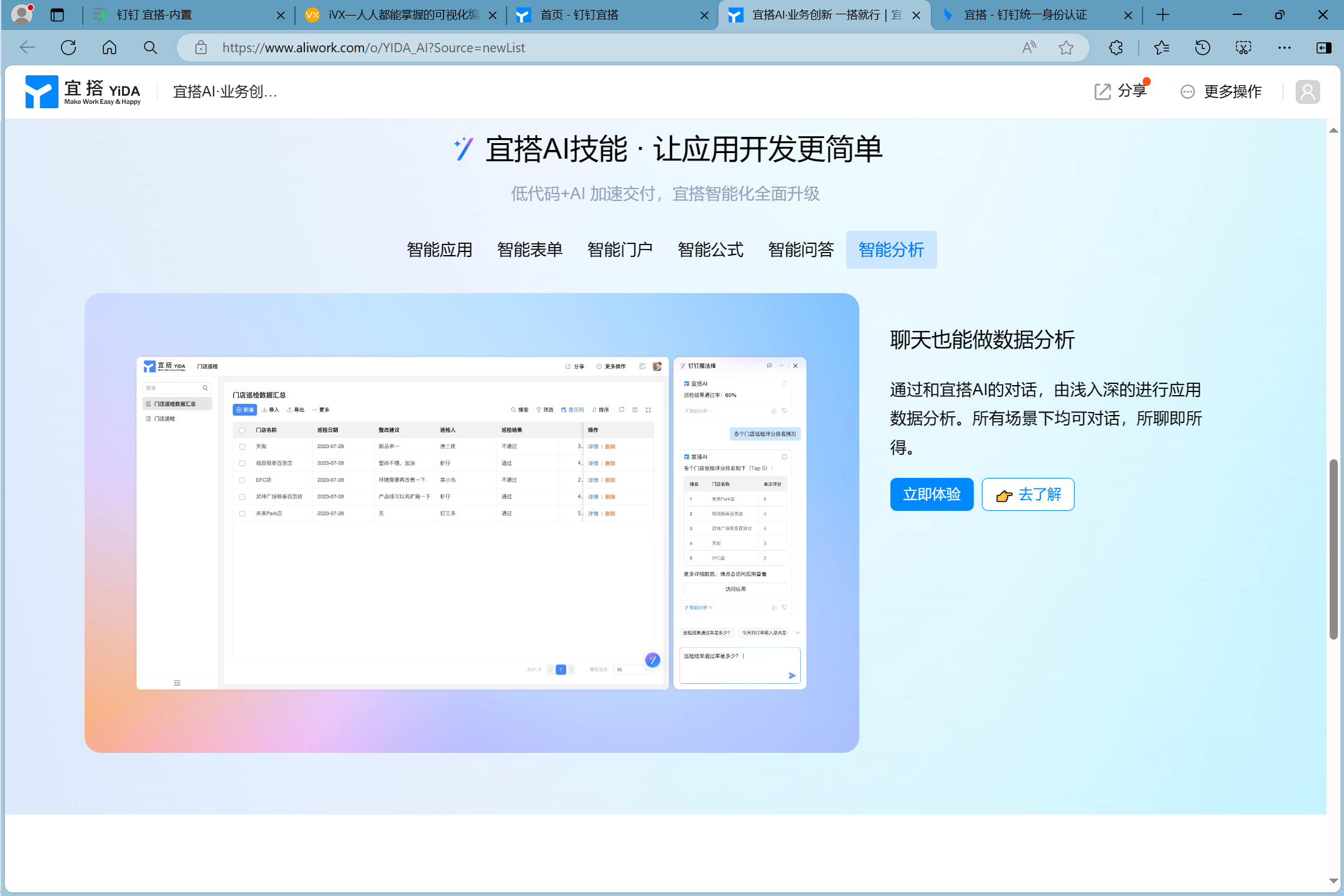Close the 钉钉 宜搭-内置 browser tab
Image resolution: width=1344 pixels, height=896 pixels.
[x=281, y=15]
